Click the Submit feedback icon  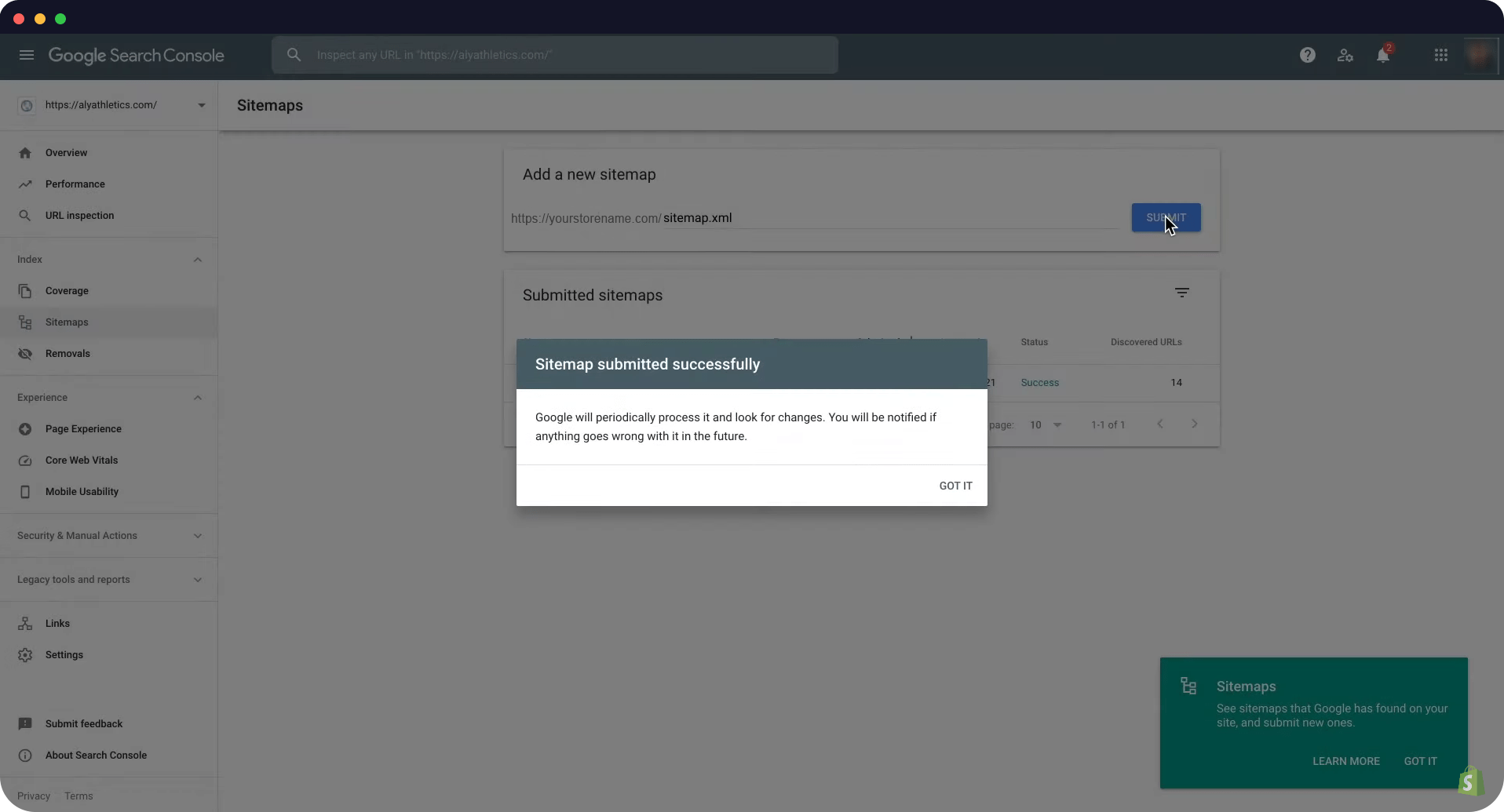click(25, 724)
